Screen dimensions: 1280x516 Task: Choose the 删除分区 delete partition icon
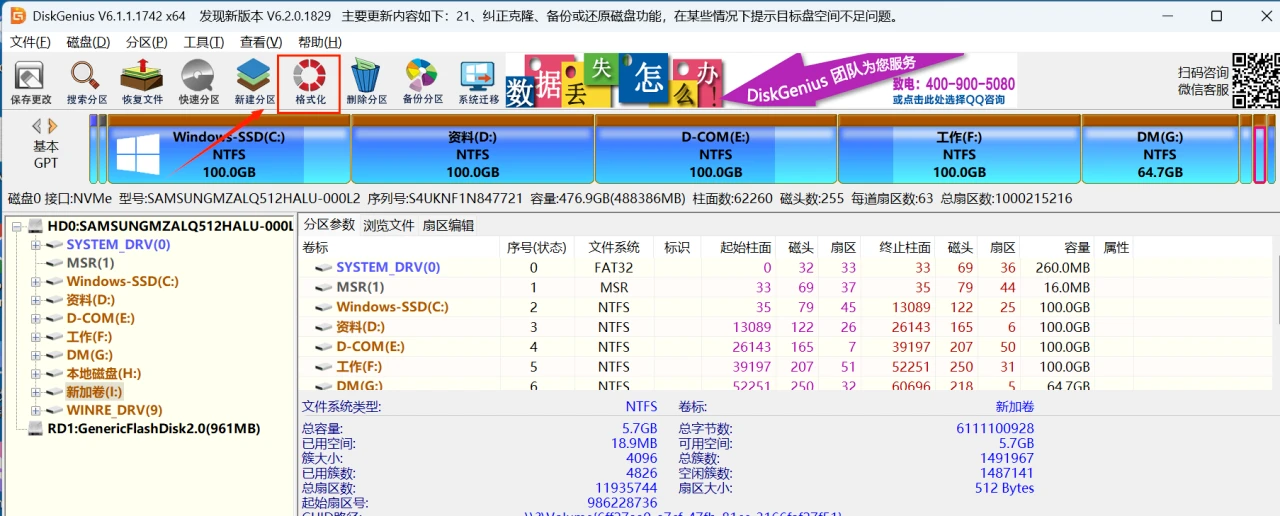(x=366, y=83)
